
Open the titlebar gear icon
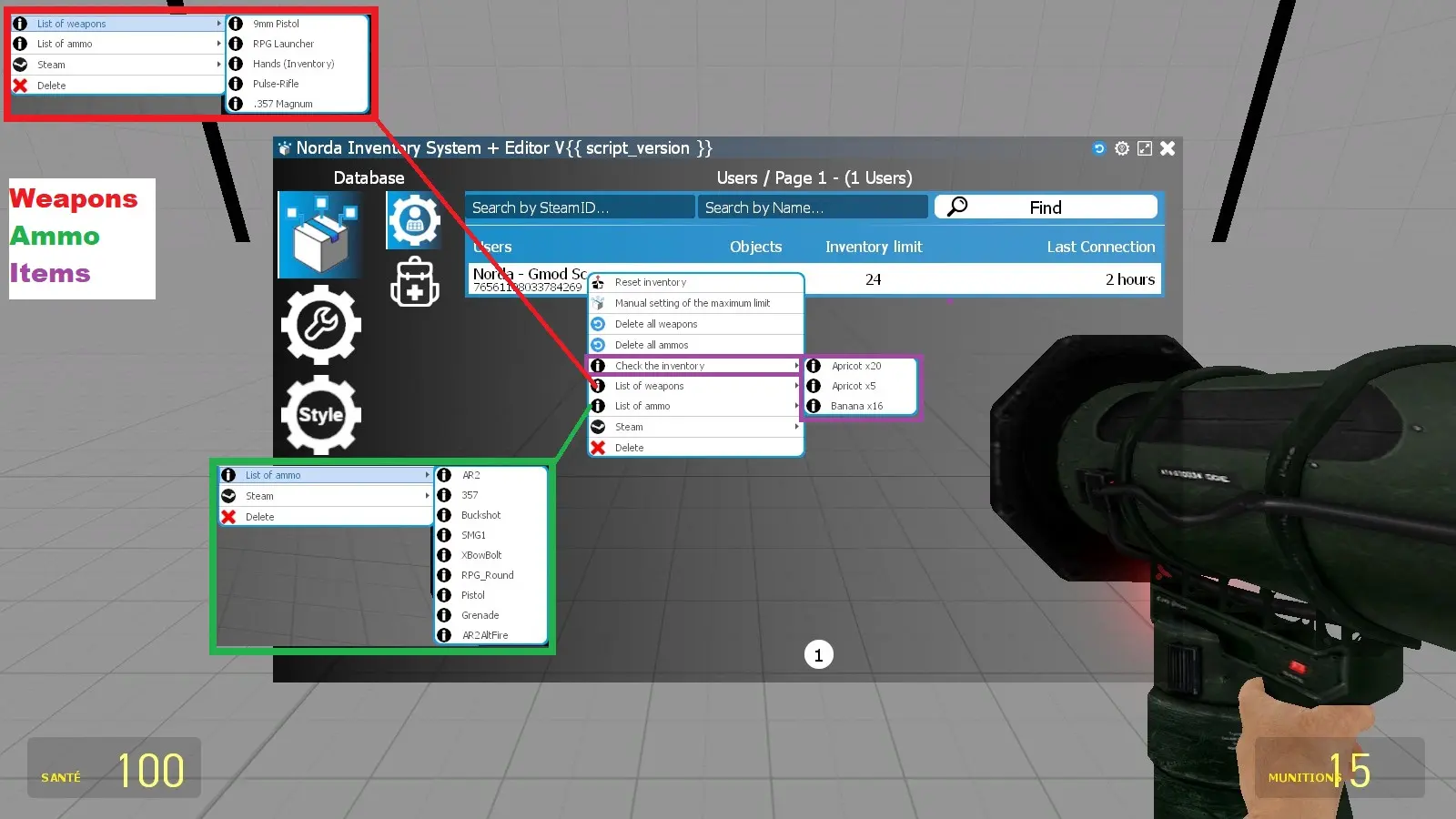coord(1121,148)
